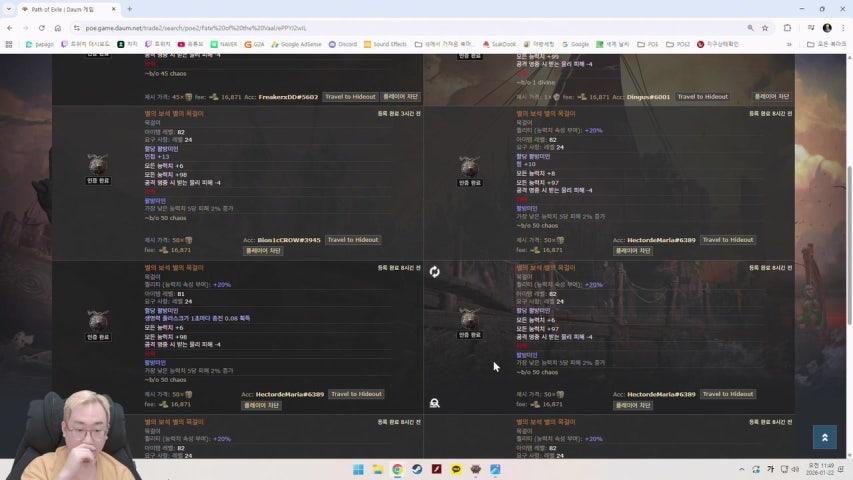Open Chrome's three-dot menu

tap(843, 28)
